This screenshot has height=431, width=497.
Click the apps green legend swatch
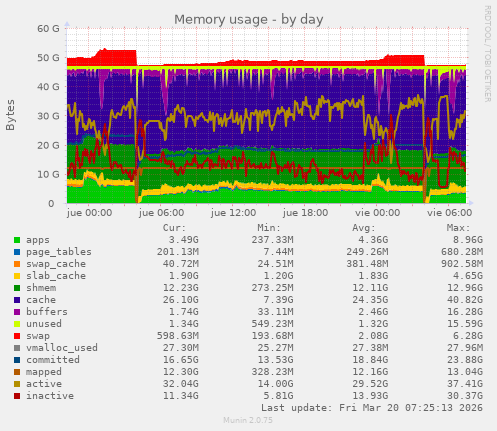(x=17, y=240)
